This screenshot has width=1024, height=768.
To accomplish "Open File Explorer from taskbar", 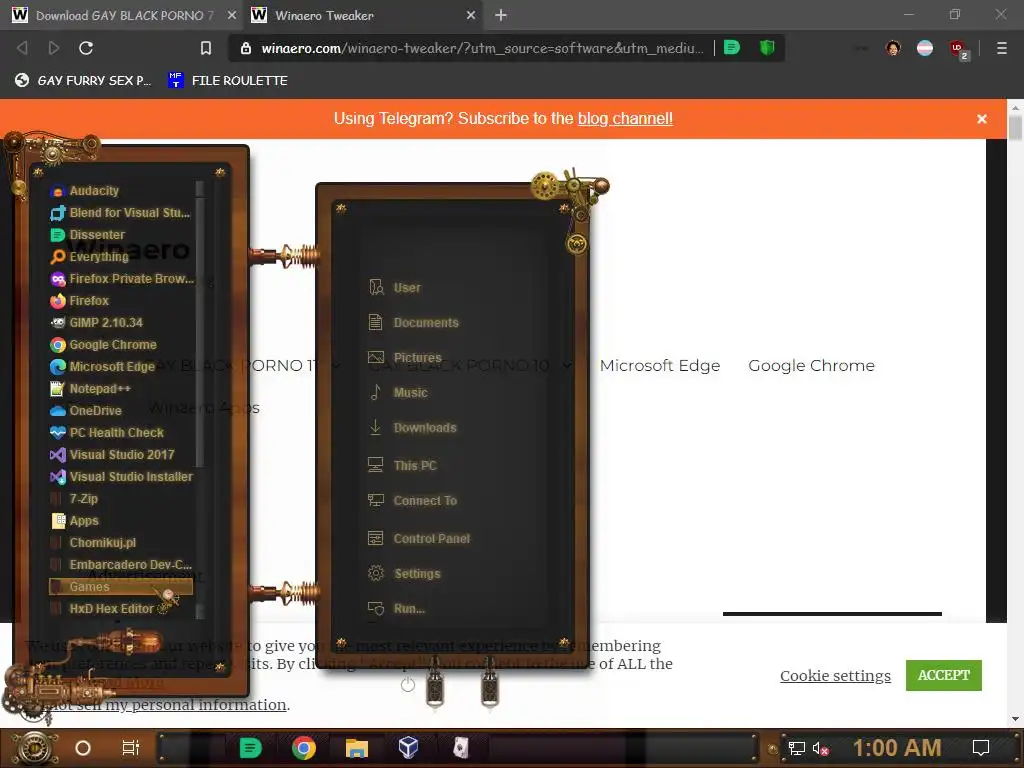I will pos(357,748).
